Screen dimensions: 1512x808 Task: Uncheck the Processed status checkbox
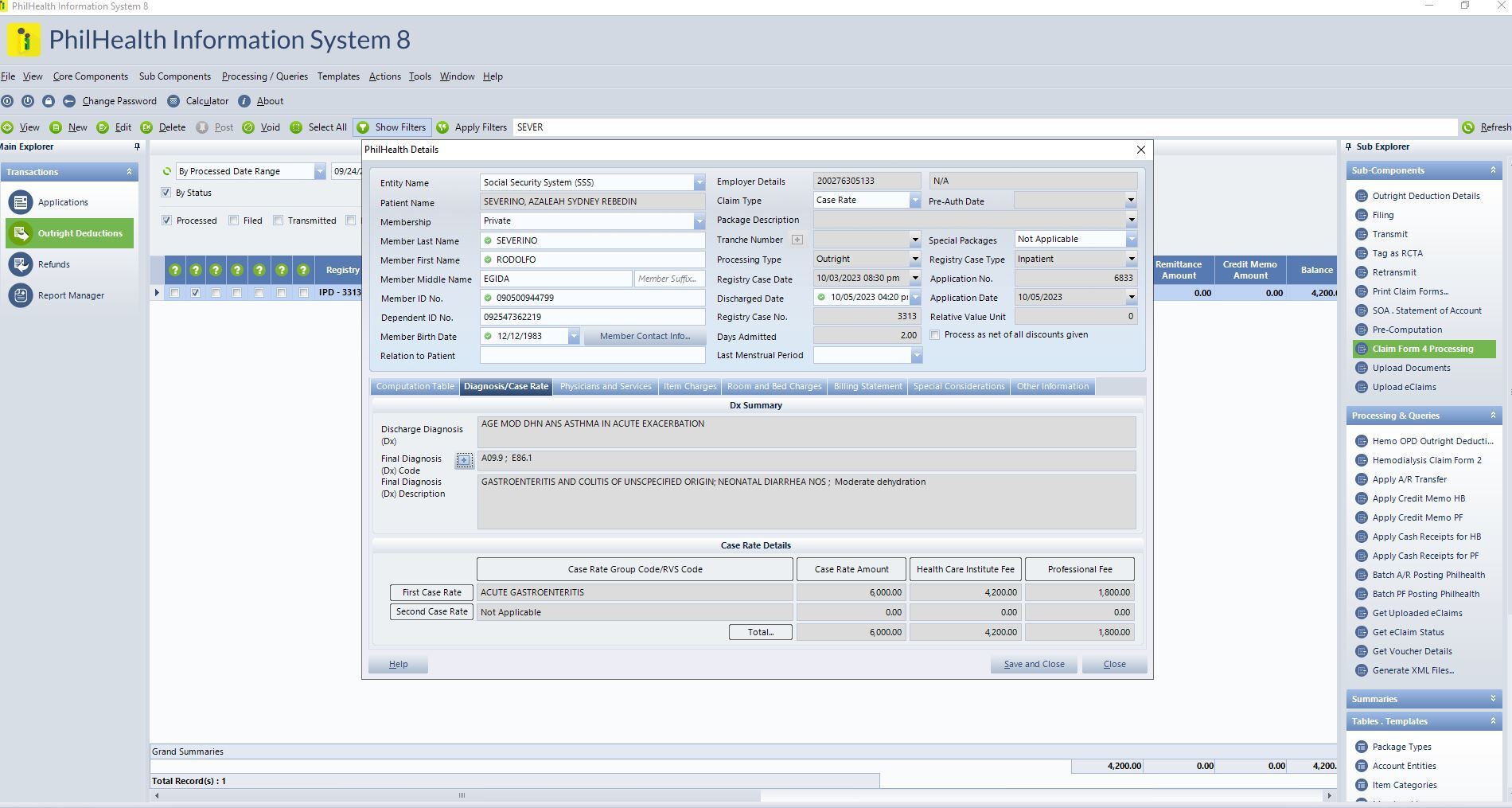click(166, 221)
